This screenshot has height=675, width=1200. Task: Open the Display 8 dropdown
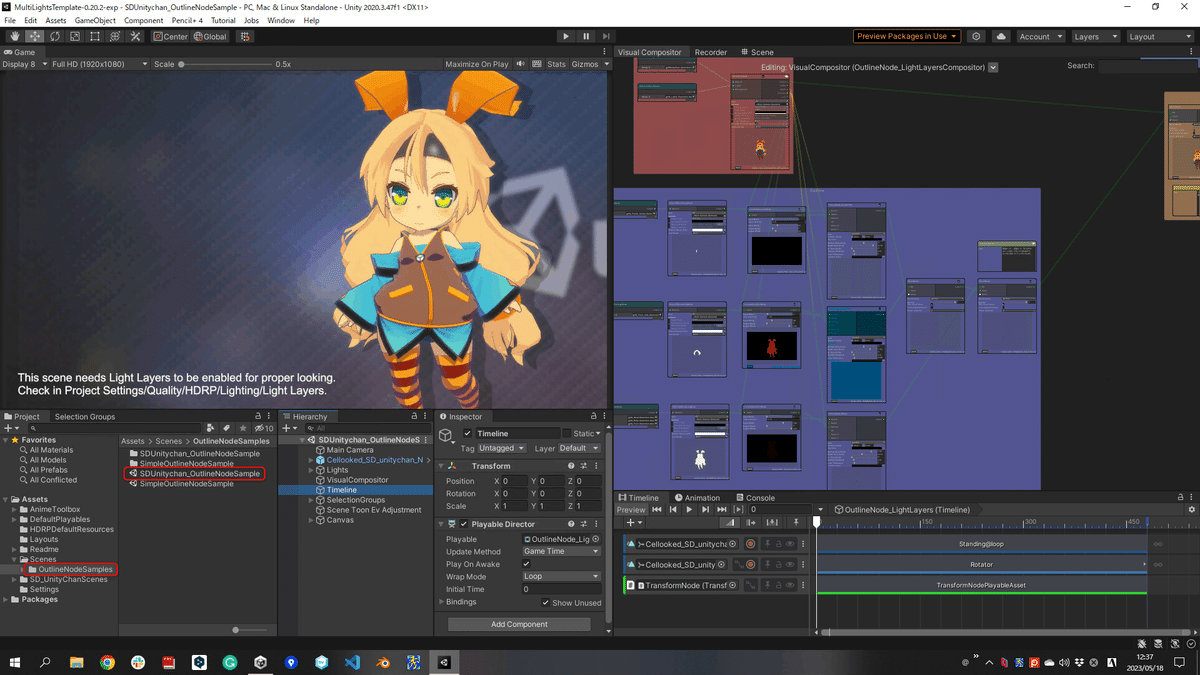23,64
